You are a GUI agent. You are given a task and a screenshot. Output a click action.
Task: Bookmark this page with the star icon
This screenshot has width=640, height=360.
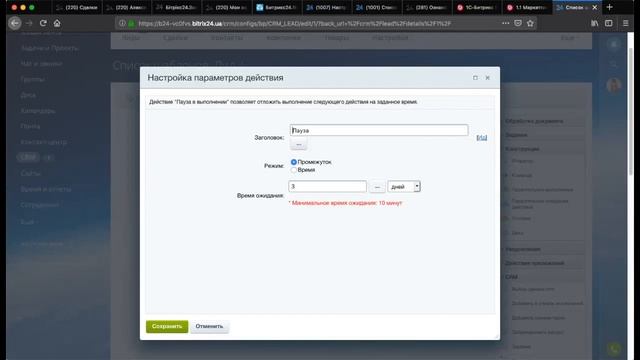pos(530,23)
